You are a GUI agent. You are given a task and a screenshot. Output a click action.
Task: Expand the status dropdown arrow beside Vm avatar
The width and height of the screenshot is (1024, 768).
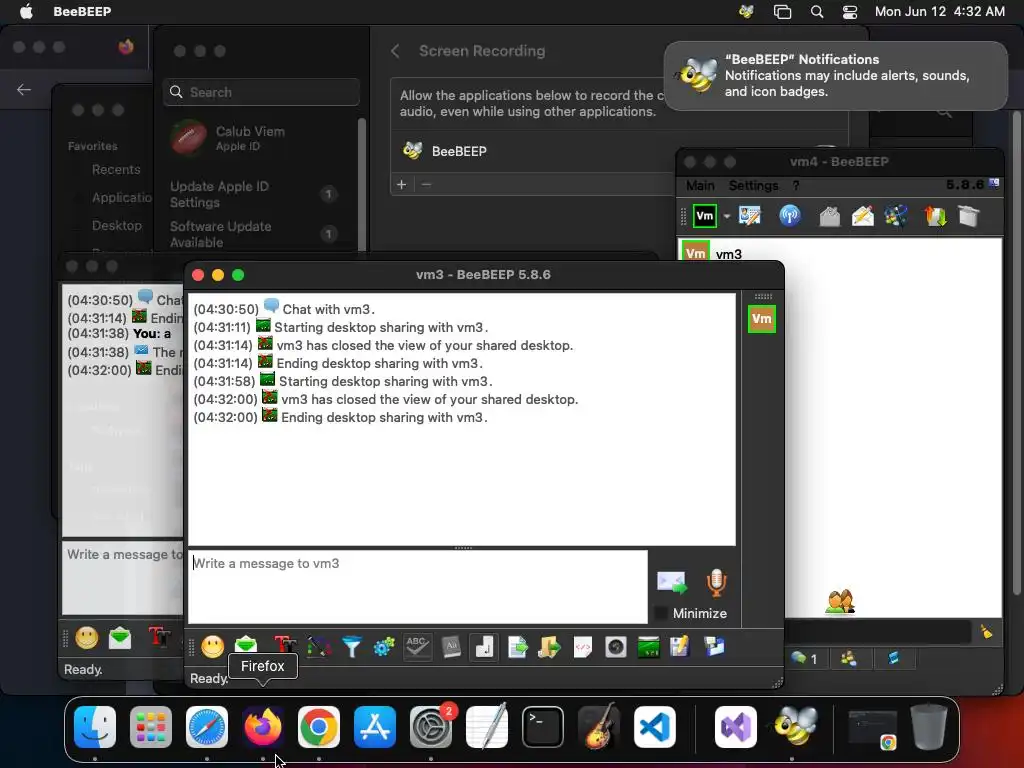[x=726, y=216]
